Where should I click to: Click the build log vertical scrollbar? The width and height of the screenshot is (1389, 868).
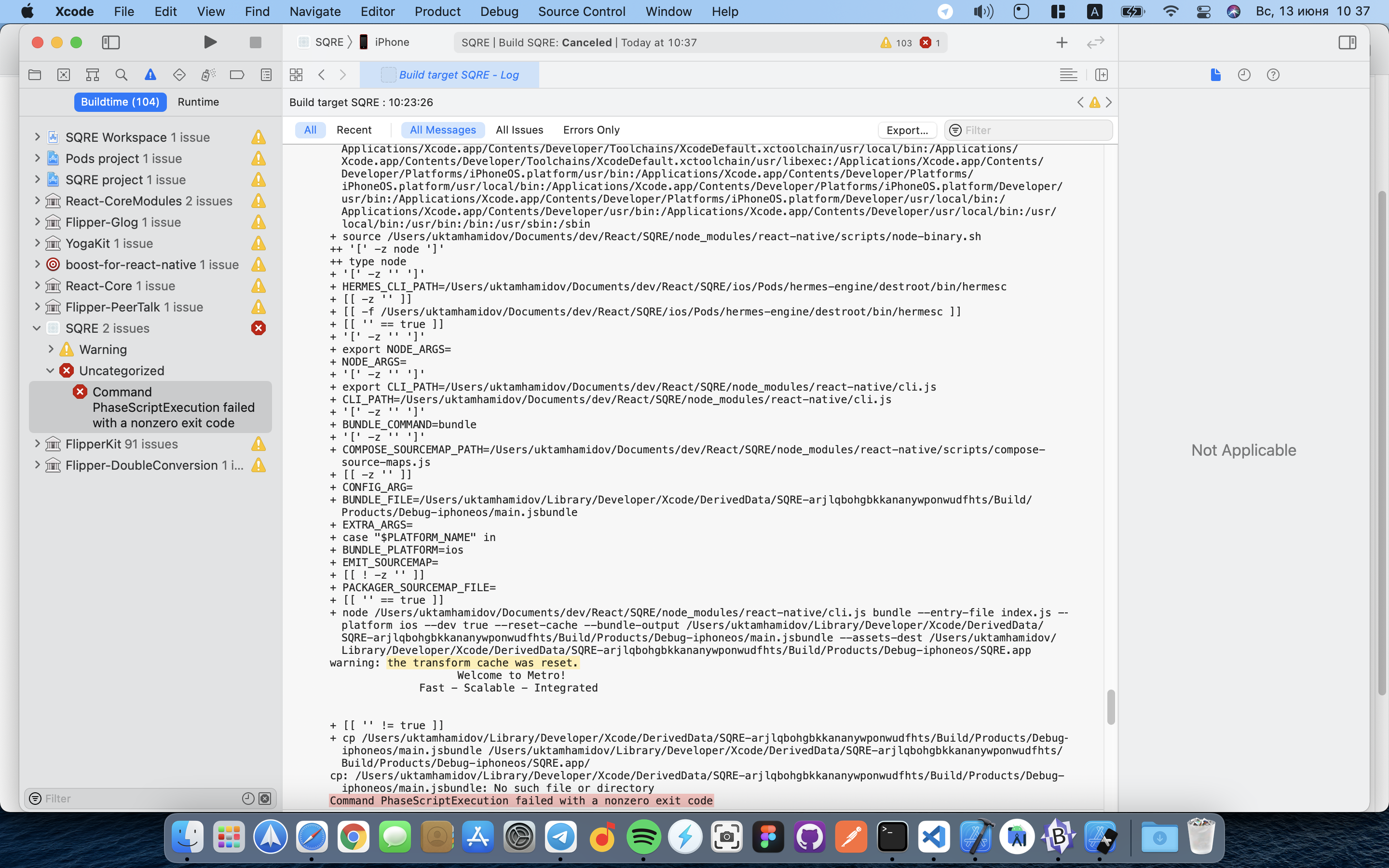click(x=1111, y=706)
